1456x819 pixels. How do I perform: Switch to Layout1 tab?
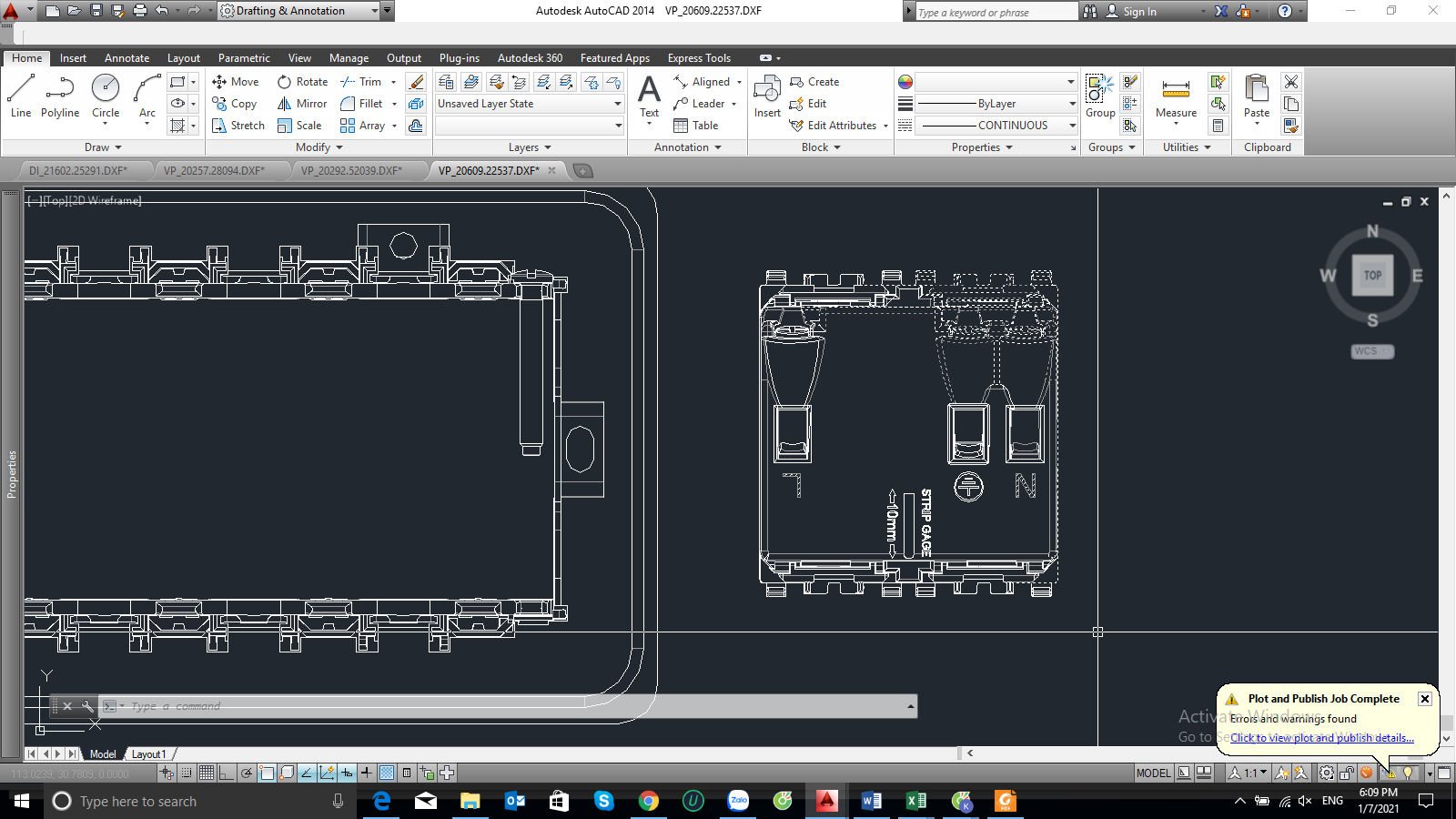(148, 754)
